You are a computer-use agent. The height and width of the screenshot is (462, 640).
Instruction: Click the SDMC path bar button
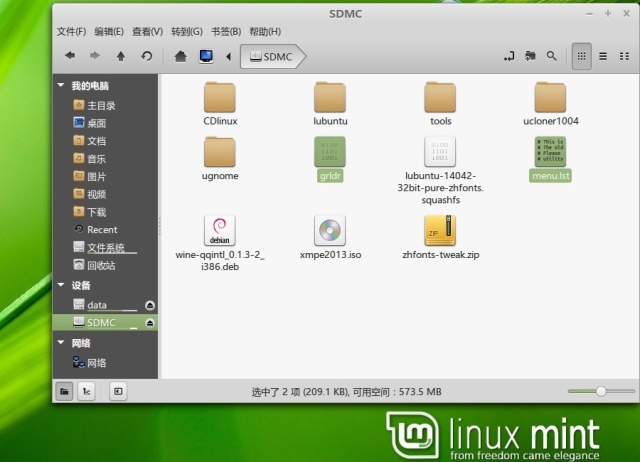[x=271, y=57]
